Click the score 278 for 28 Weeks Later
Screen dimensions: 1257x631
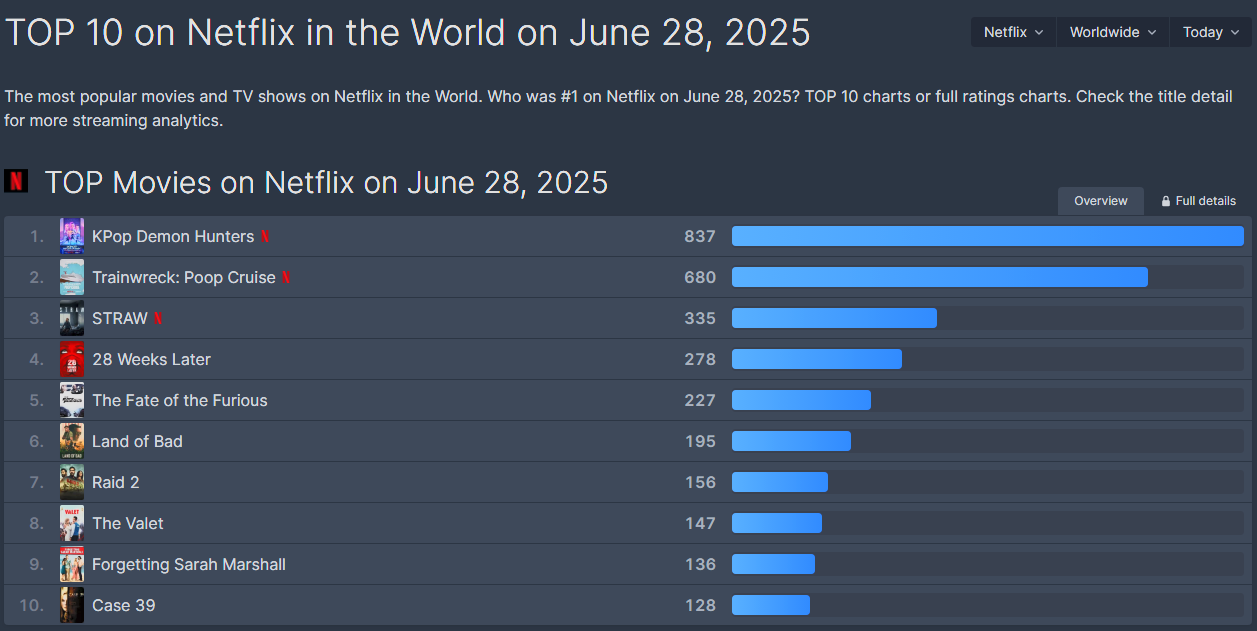click(700, 359)
